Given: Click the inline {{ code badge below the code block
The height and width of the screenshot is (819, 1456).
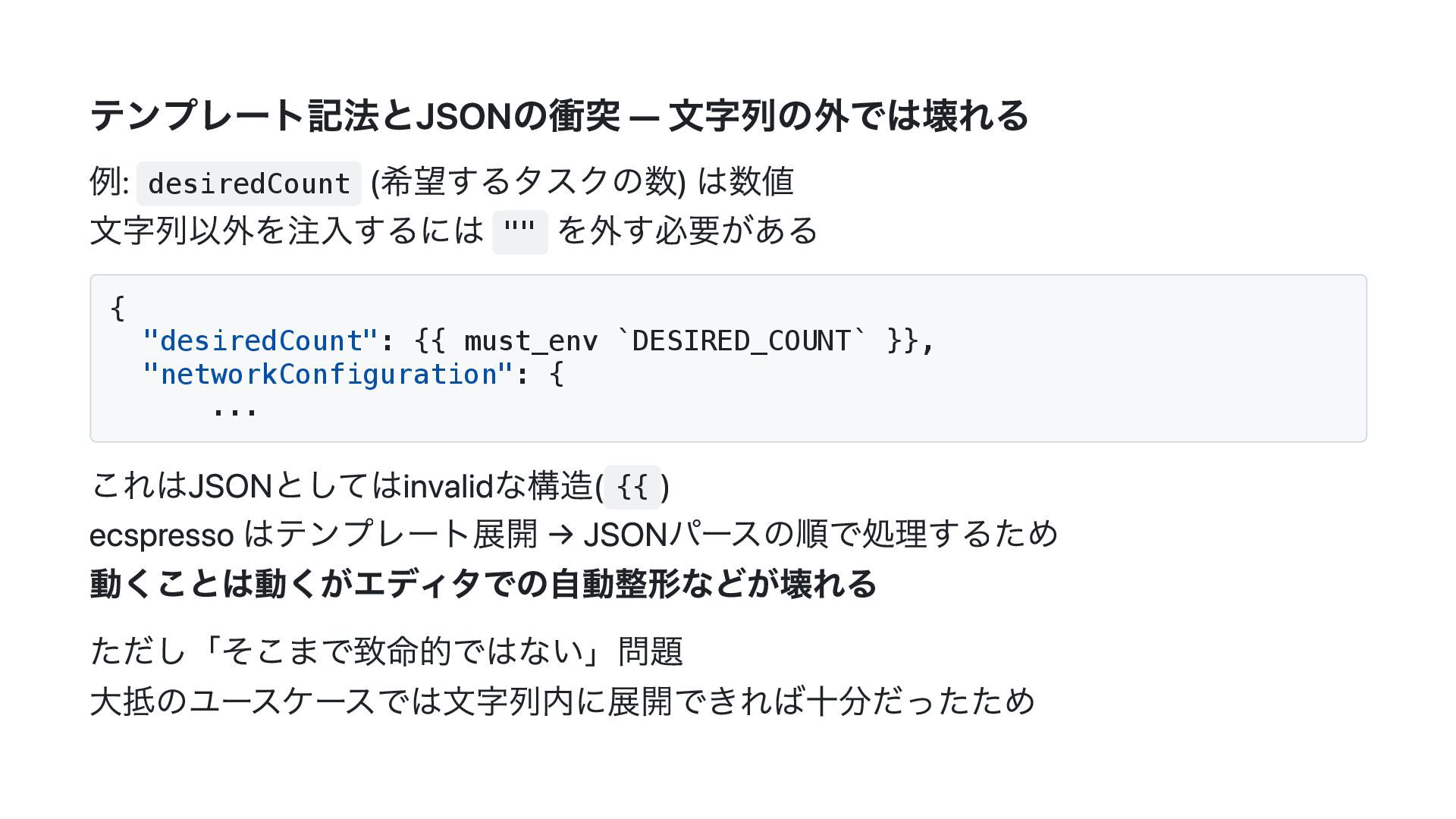Looking at the screenshot, I should click(x=632, y=487).
